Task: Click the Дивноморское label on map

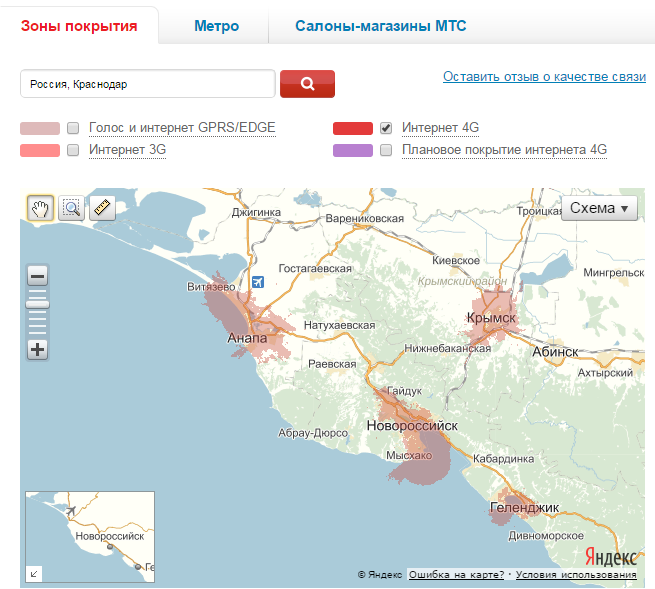Action: pyautogui.click(x=546, y=536)
